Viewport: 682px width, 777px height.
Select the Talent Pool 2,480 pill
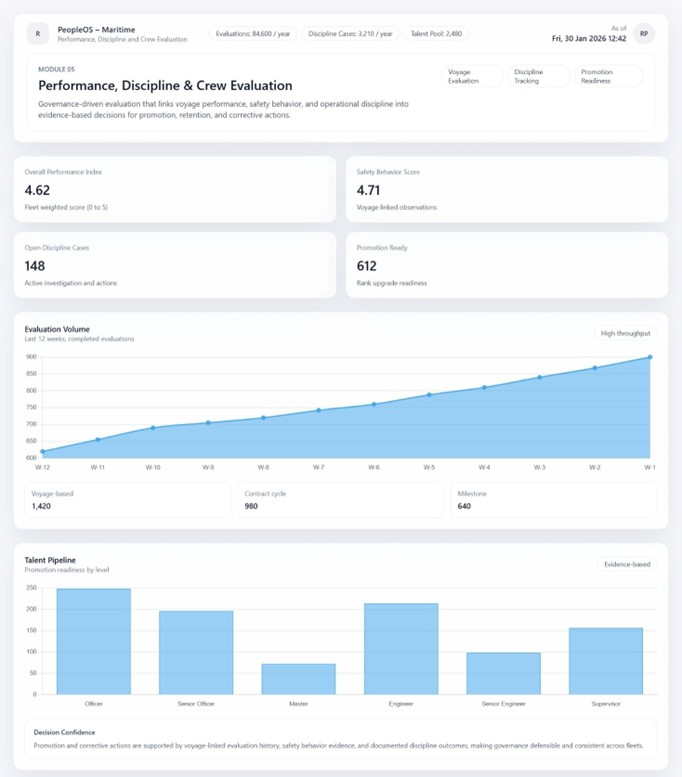tap(437, 34)
